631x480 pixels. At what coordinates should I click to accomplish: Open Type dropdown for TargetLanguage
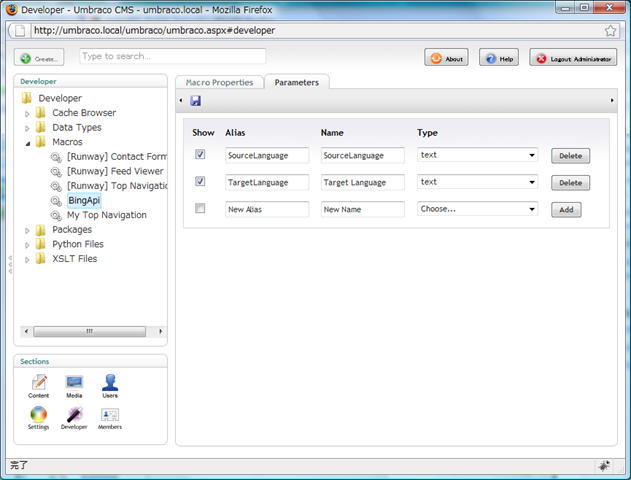pos(478,182)
